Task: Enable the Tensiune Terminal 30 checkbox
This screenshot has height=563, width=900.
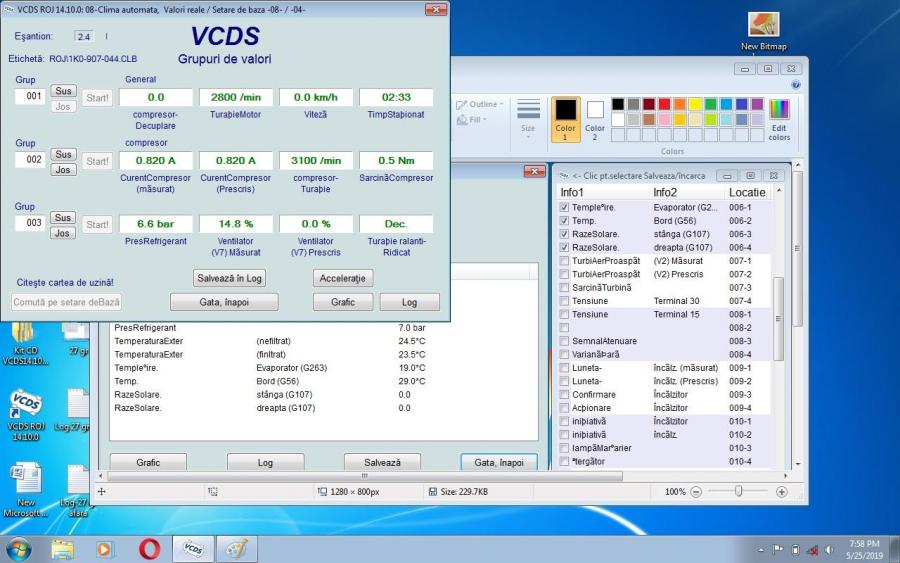Action: [564, 301]
